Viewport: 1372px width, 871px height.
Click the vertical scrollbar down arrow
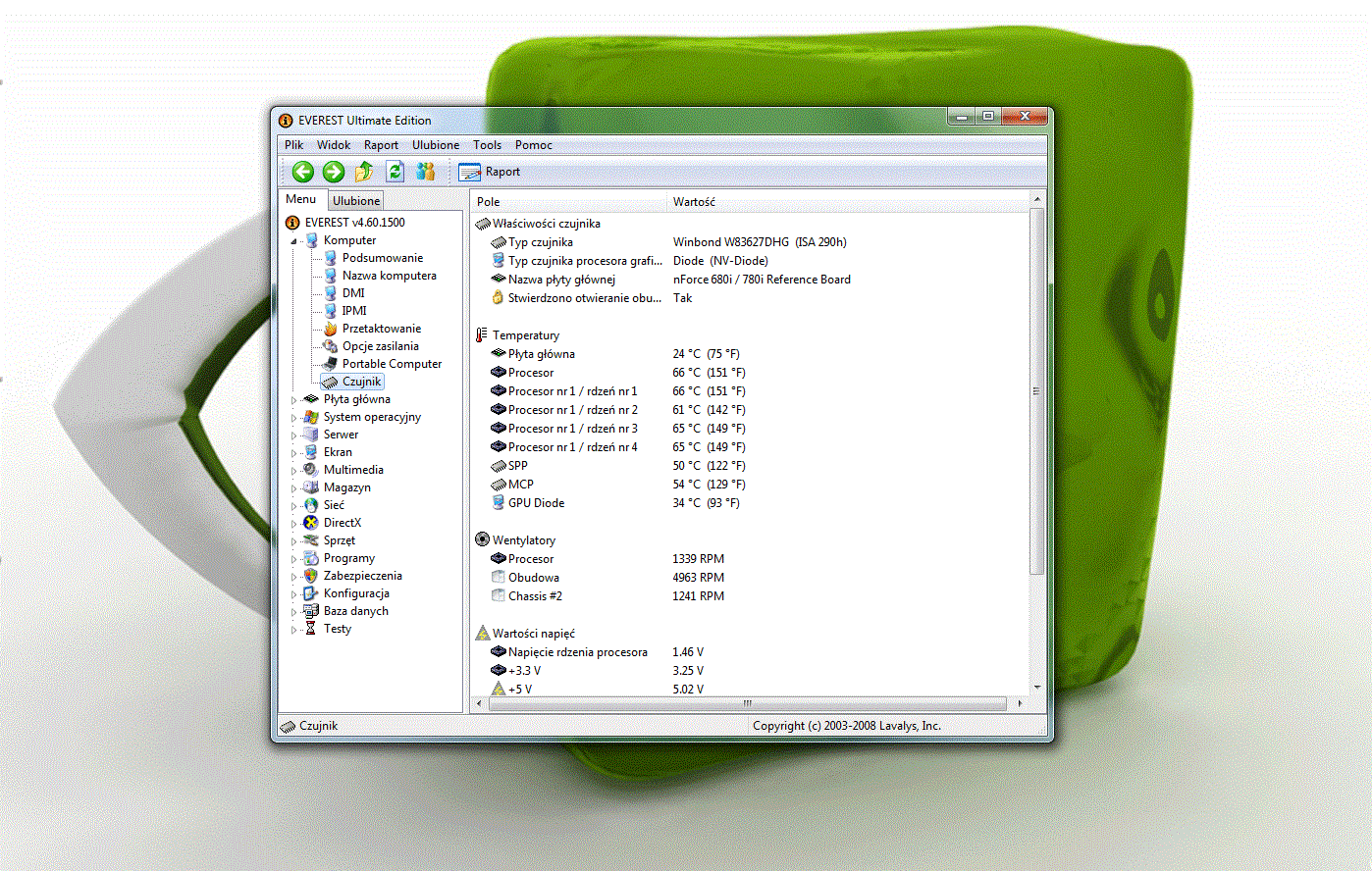[x=1037, y=688]
